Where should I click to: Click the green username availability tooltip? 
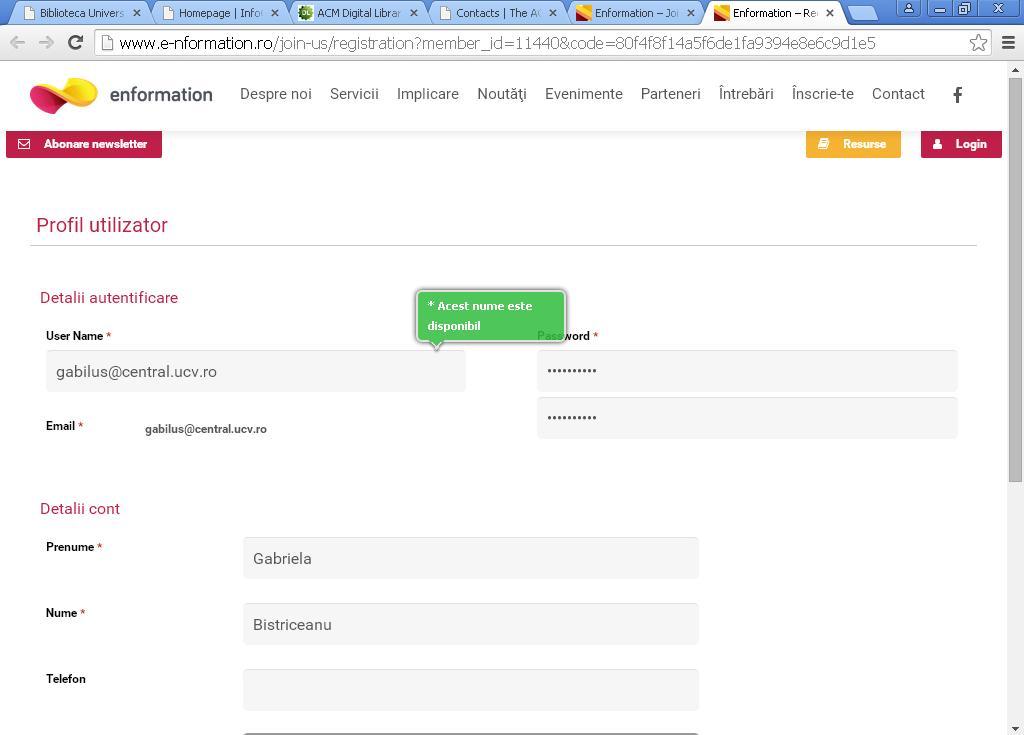[490, 316]
